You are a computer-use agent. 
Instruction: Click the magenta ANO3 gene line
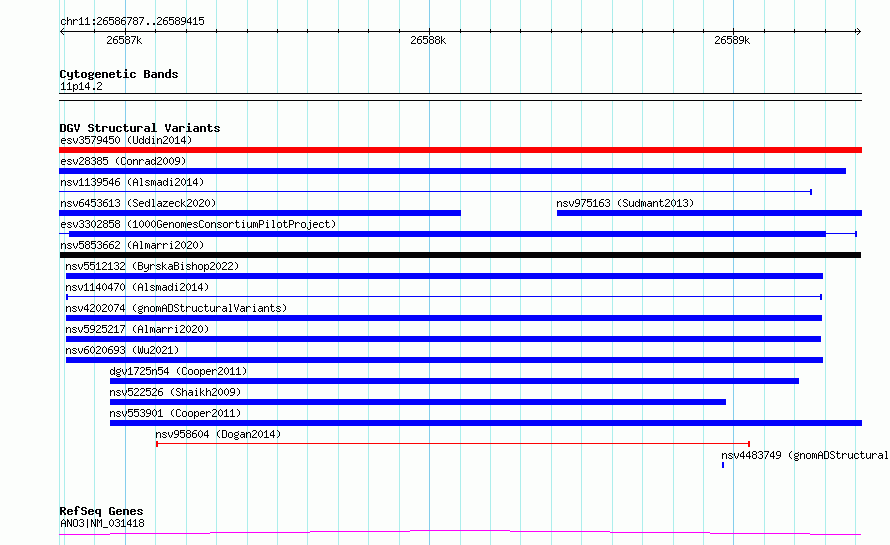[460, 533]
